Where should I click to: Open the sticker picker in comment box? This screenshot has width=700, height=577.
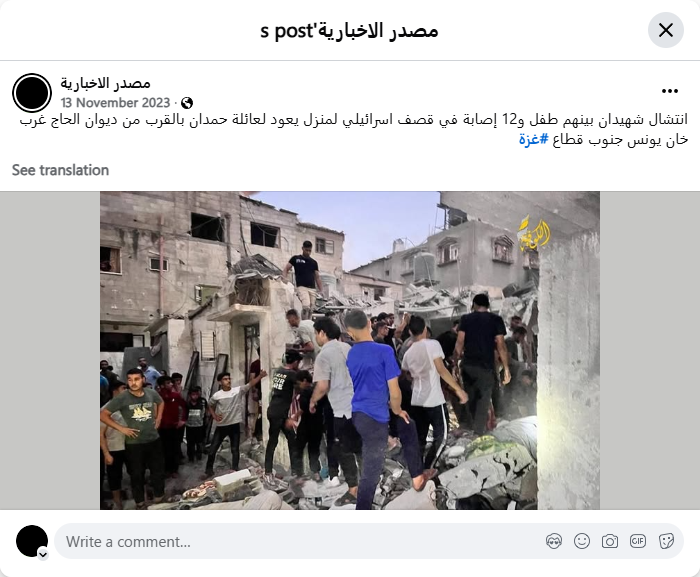pyautogui.click(x=666, y=541)
